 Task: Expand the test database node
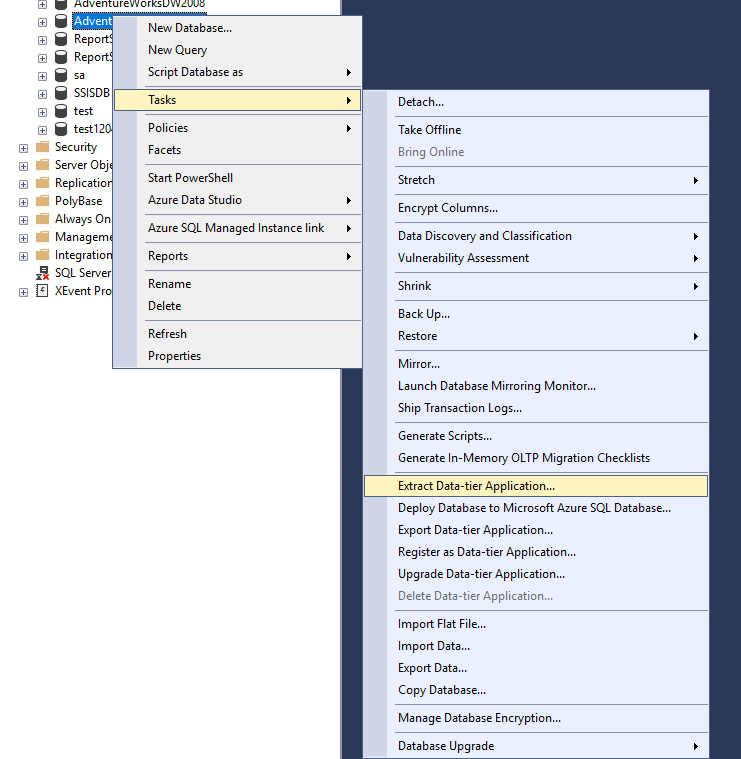point(43,112)
